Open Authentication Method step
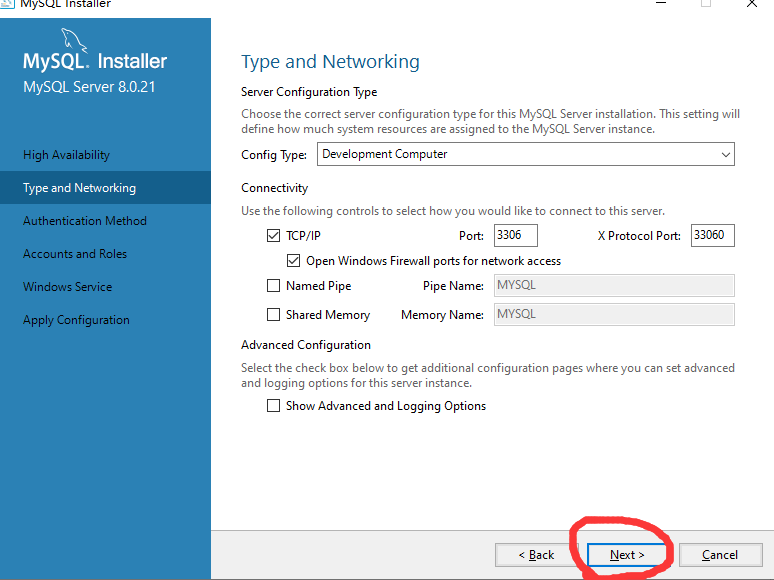Viewport: 774px width, 580px height. 84,221
